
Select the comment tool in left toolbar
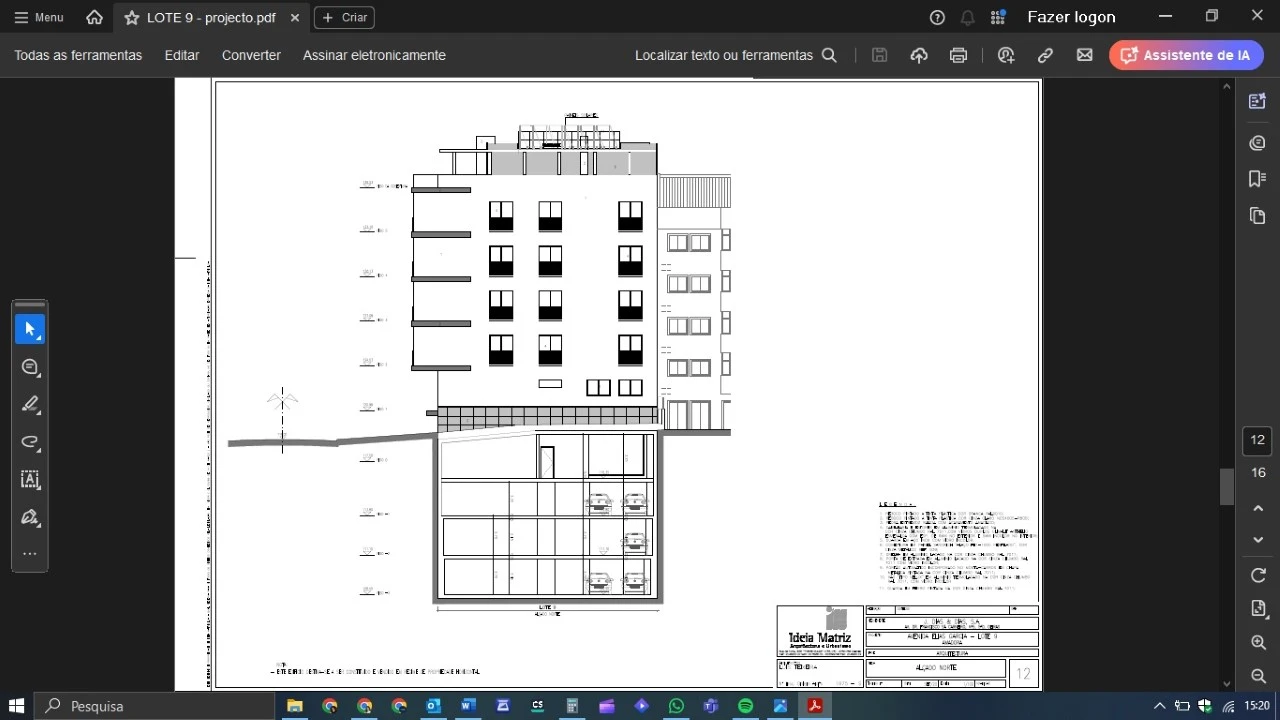coord(30,367)
